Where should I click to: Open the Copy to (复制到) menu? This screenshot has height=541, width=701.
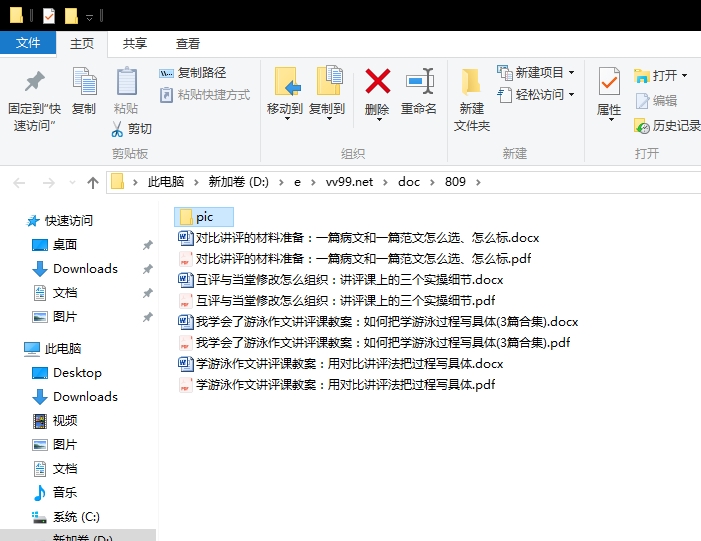point(327,94)
